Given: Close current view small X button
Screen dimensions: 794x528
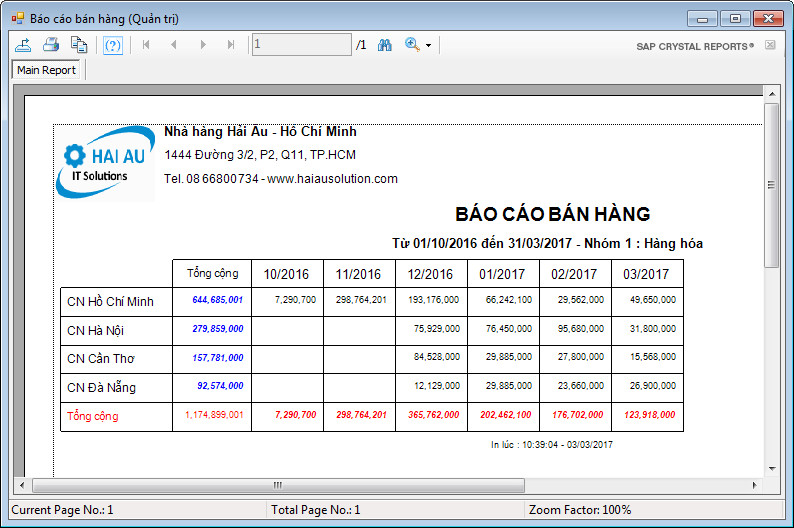Looking at the screenshot, I should pos(770,45).
